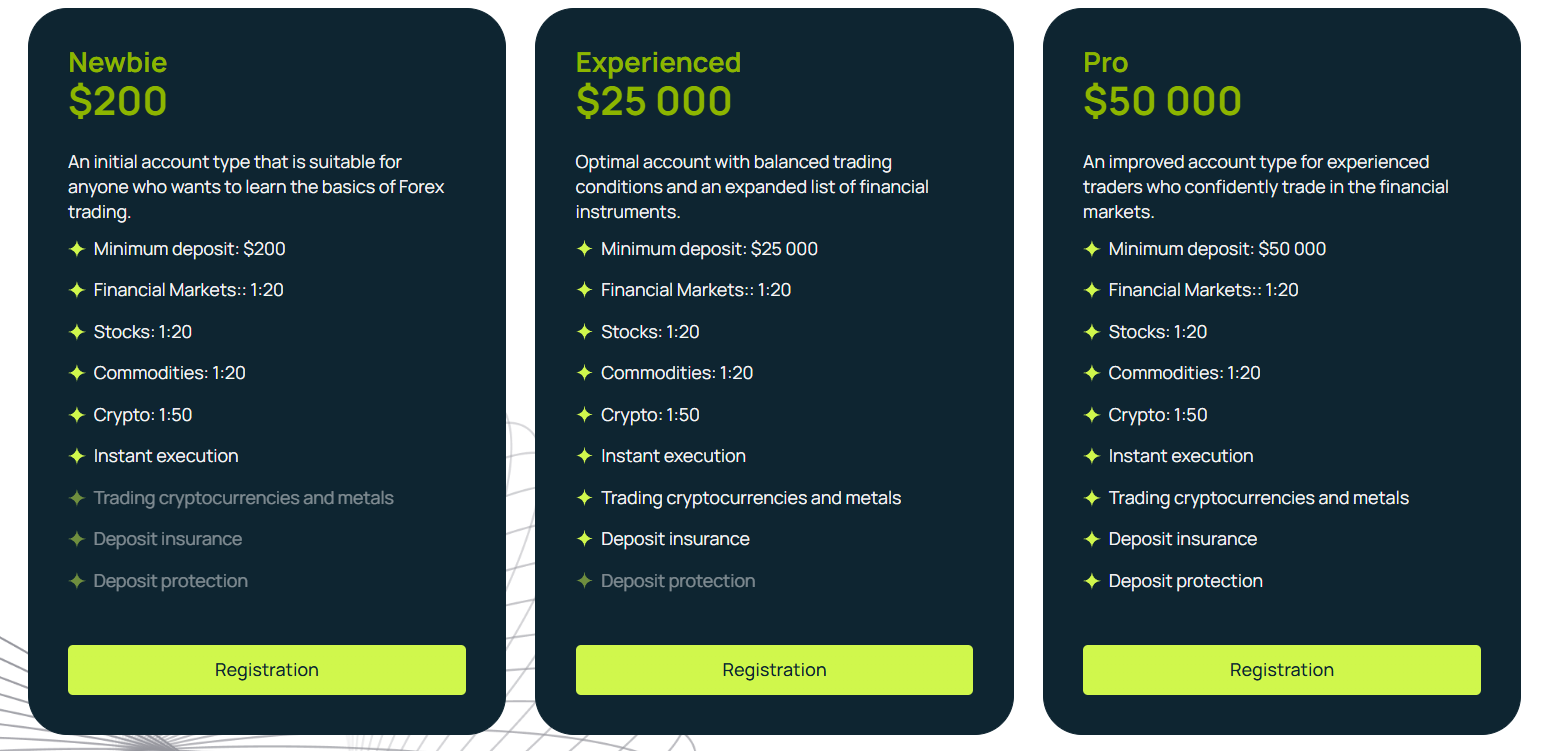Click star icon beside Newbie Minimum deposit $200
This screenshot has height=751, width=1545.
click(76, 249)
